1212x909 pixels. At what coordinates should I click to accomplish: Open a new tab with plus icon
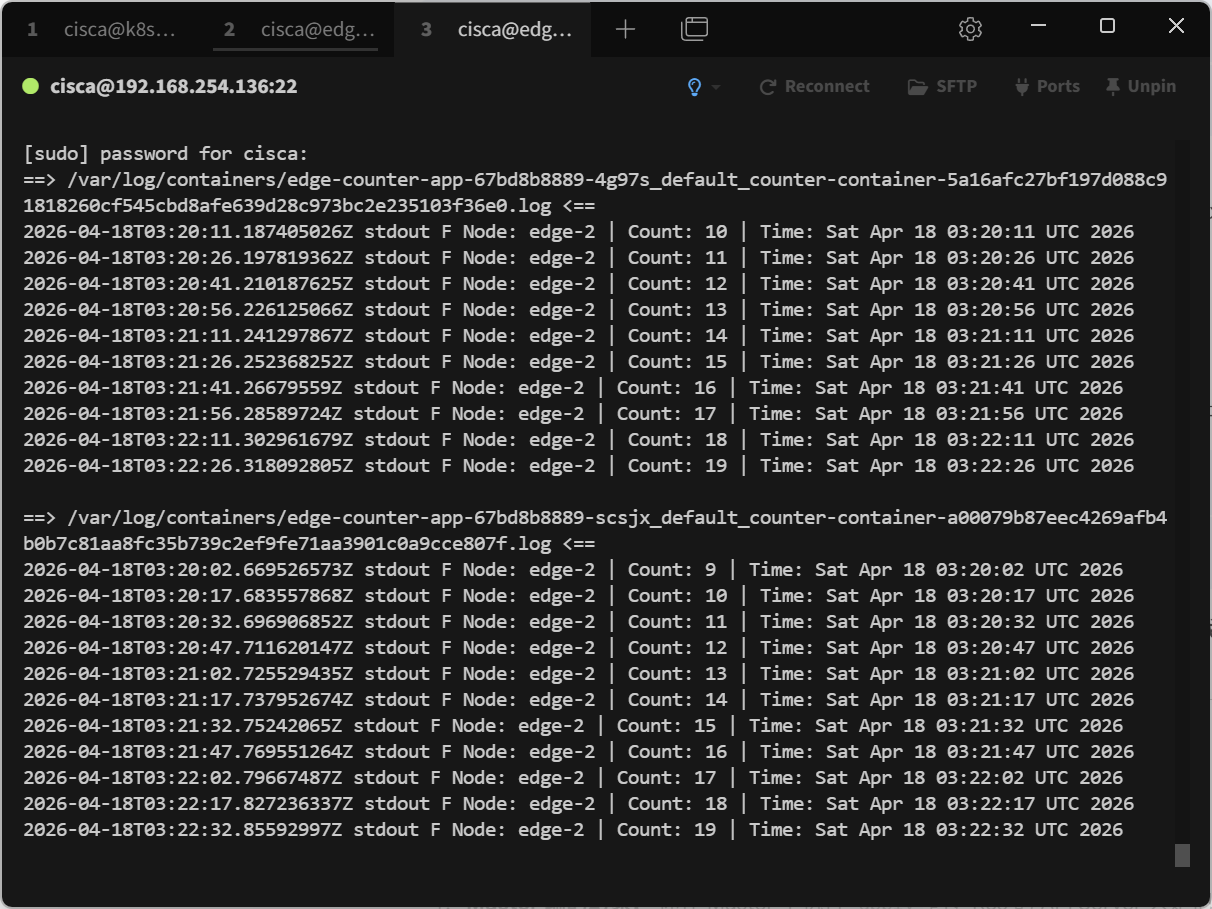625,30
